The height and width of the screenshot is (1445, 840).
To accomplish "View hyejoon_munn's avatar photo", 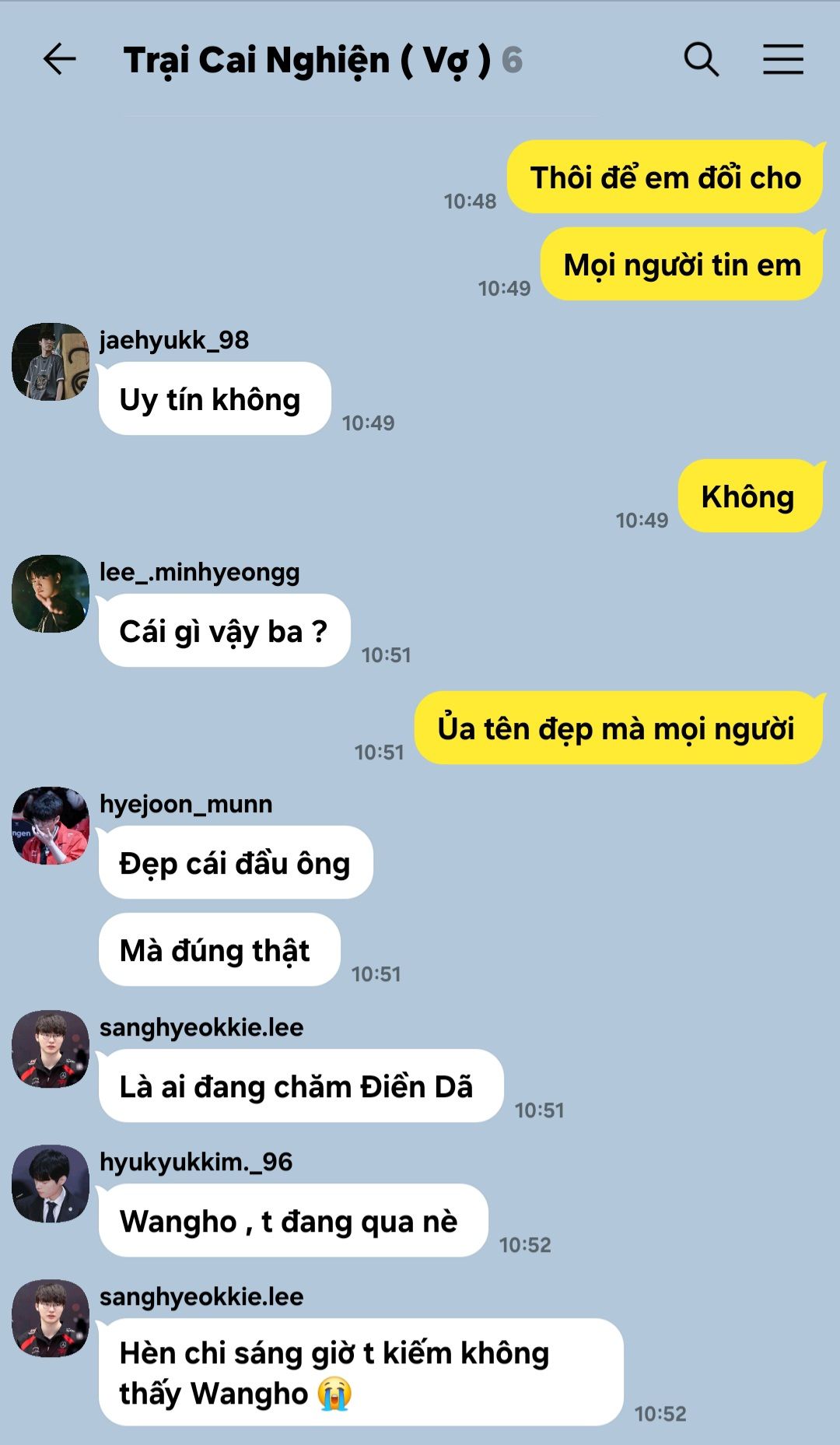I will coord(51,826).
